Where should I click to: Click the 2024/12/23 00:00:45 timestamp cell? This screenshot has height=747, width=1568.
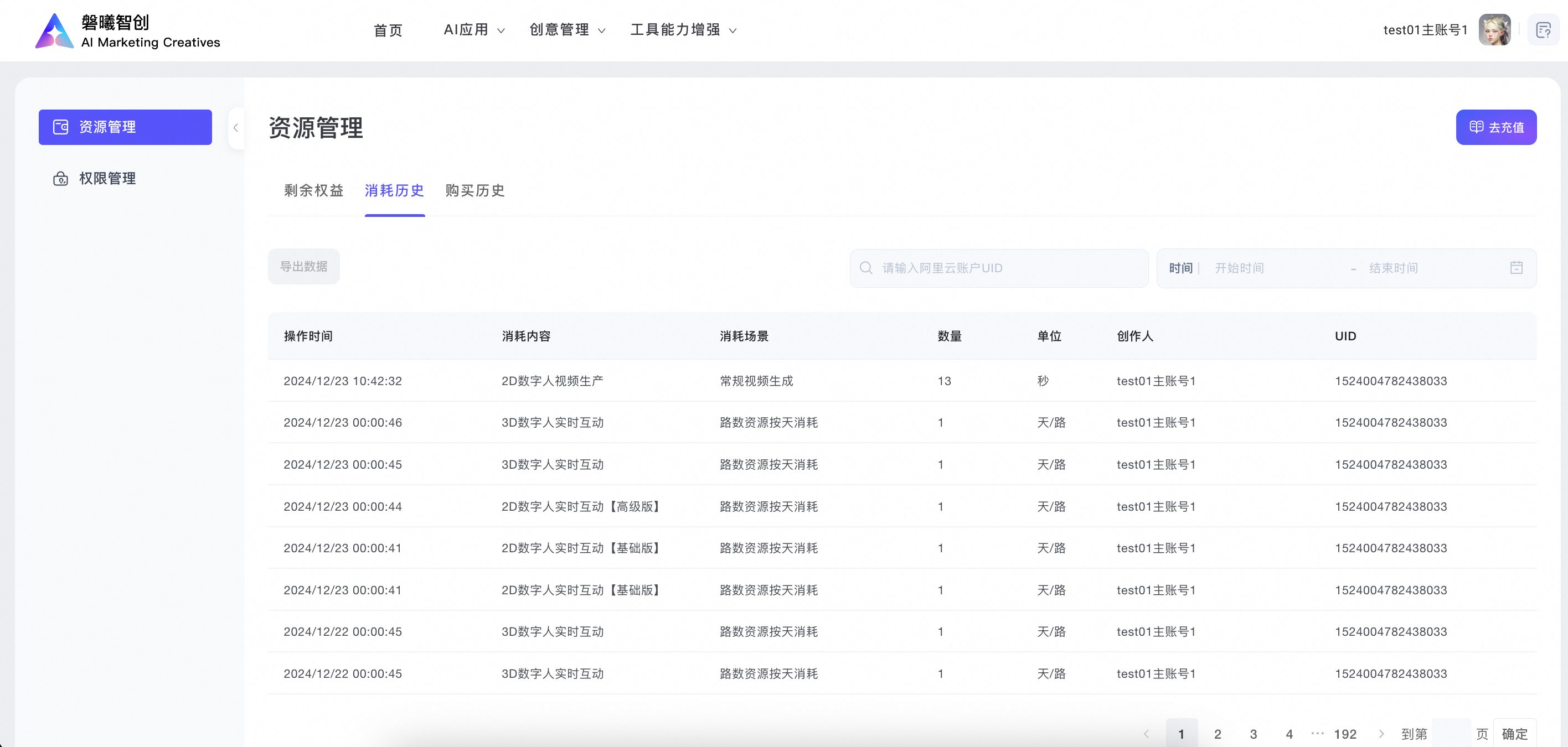point(343,464)
